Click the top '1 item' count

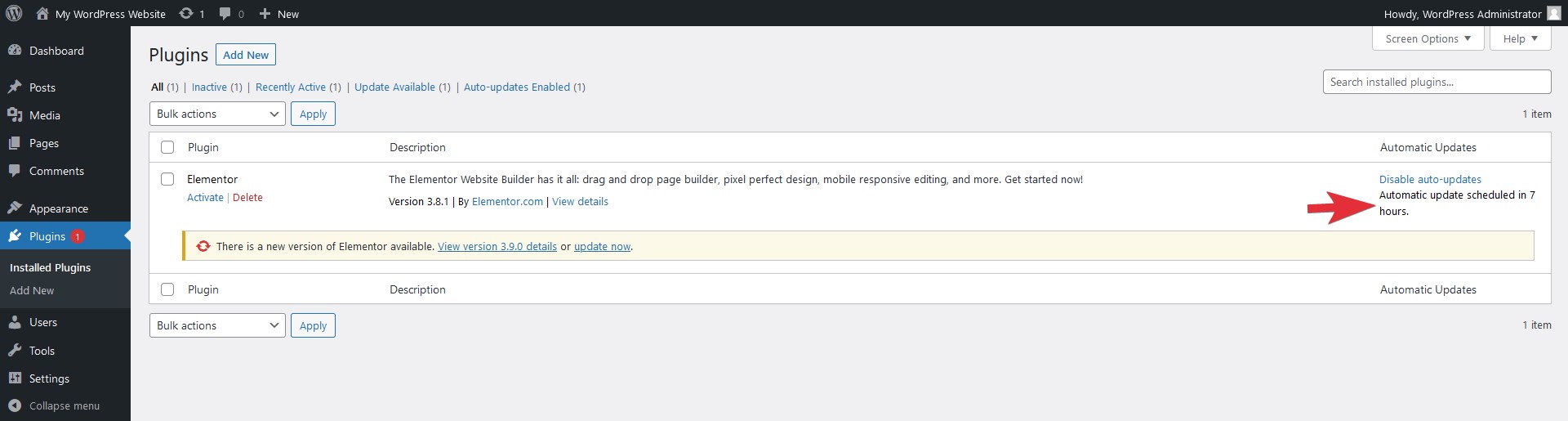click(x=1536, y=114)
